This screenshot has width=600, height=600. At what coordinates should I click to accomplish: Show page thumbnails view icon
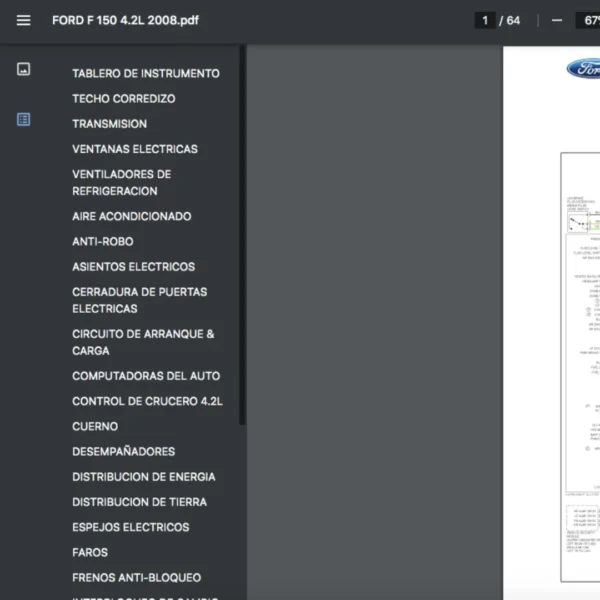tap(23, 69)
